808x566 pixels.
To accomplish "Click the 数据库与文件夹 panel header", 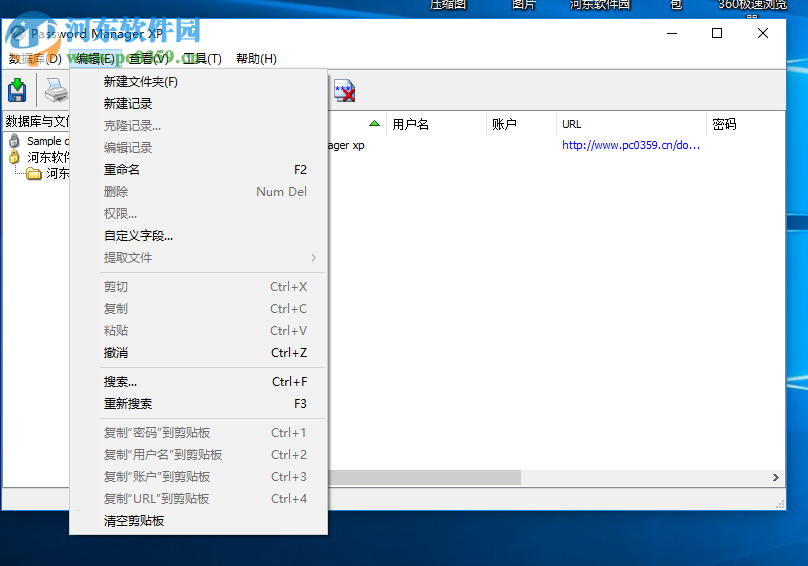I will (x=37, y=121).
